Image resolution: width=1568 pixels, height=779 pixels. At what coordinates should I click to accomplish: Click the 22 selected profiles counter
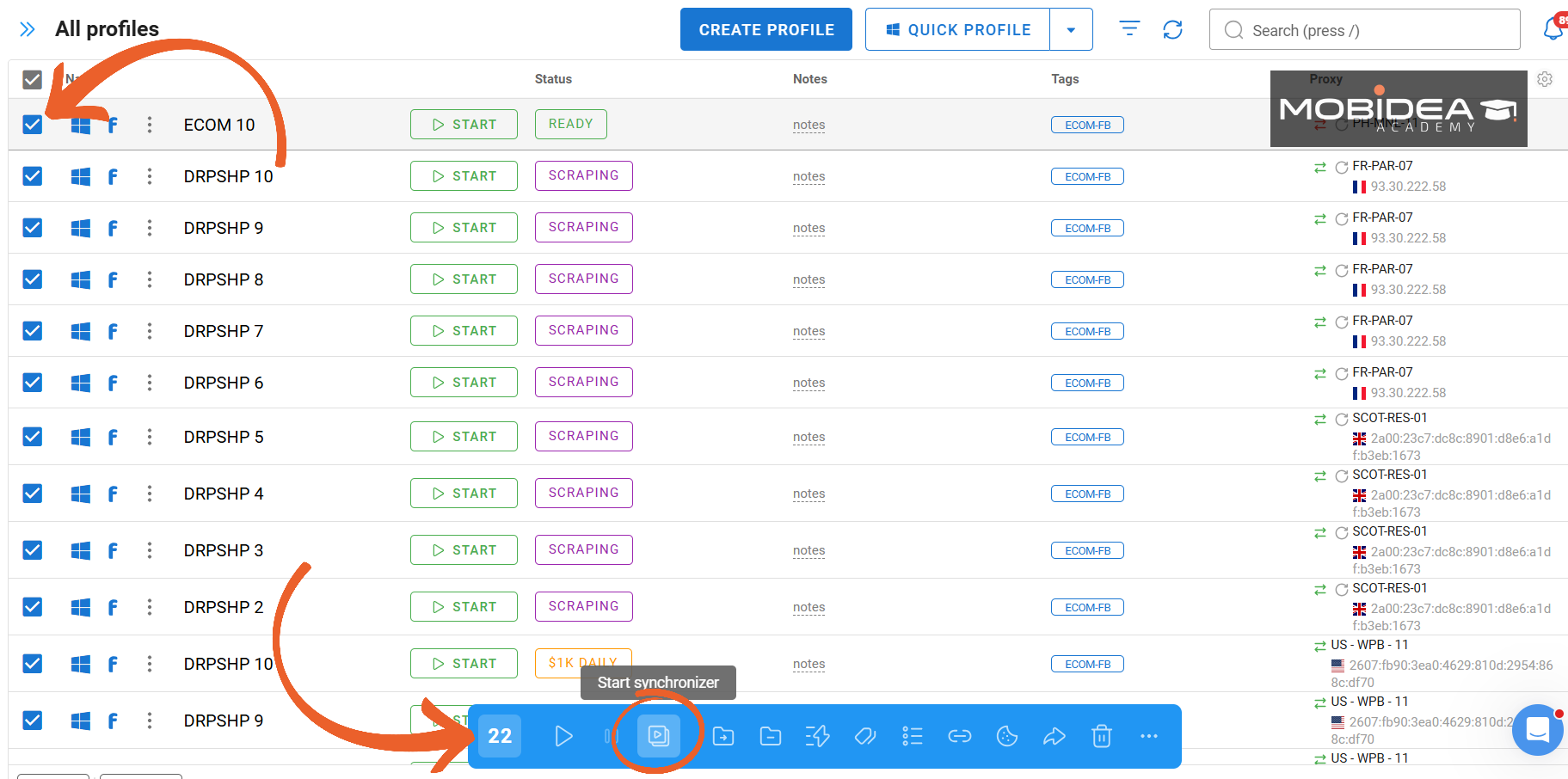point(500,736)
